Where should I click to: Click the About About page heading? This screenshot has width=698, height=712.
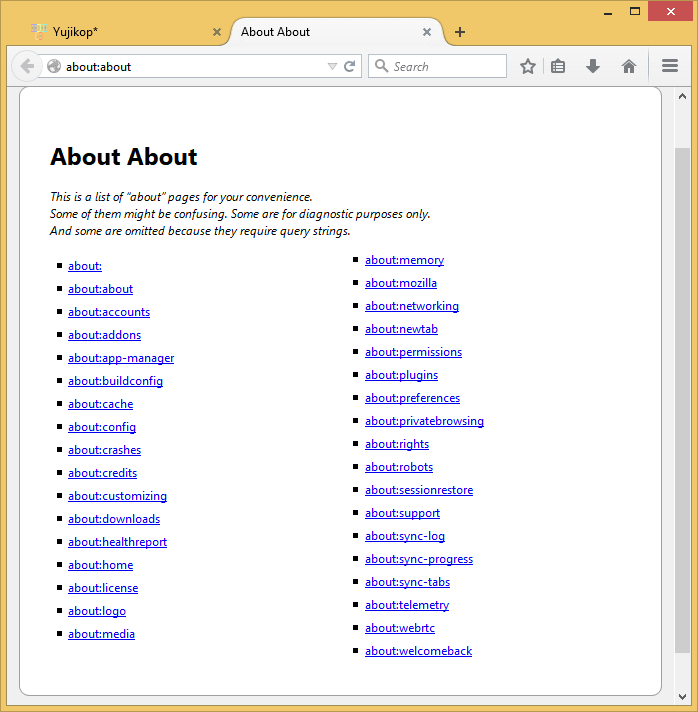tap(124, 157)
